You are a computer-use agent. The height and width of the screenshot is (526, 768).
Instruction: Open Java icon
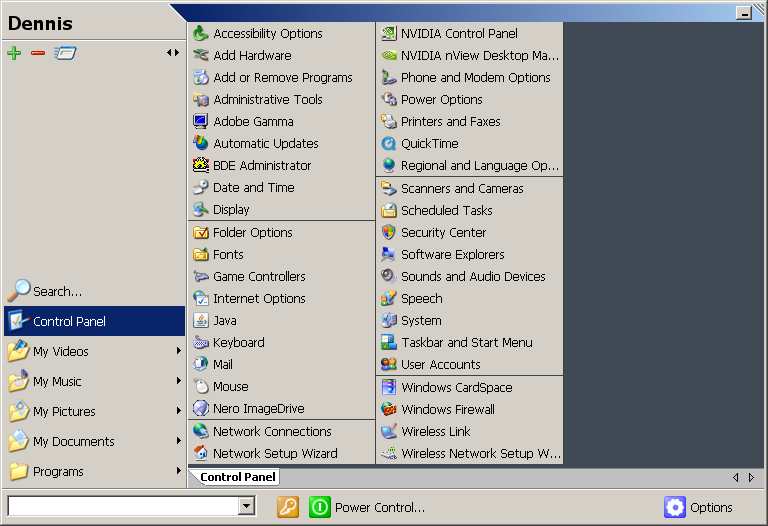200,320
